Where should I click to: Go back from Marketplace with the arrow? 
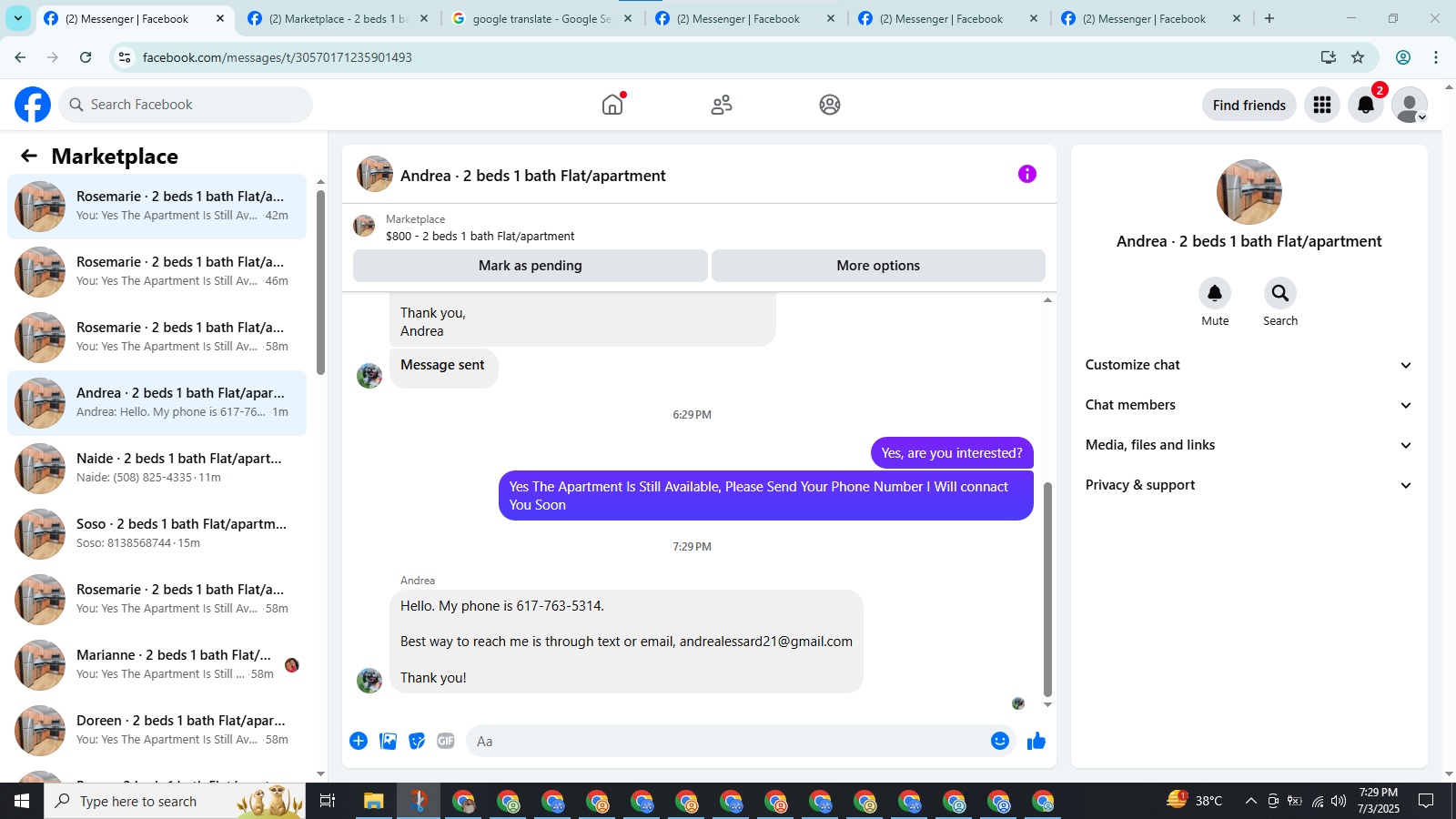click(29, 156)
